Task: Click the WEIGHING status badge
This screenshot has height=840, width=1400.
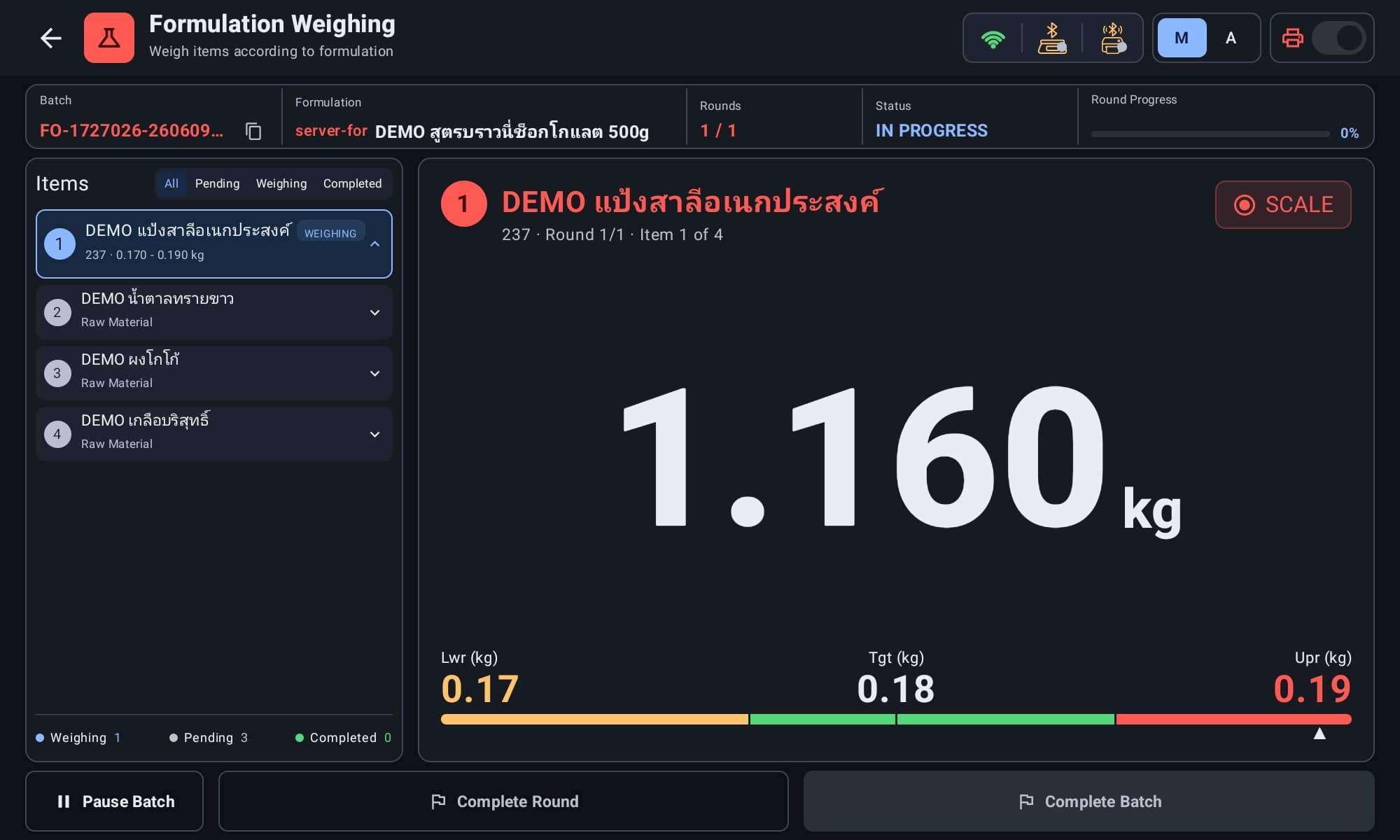Action: click(330, 233)
